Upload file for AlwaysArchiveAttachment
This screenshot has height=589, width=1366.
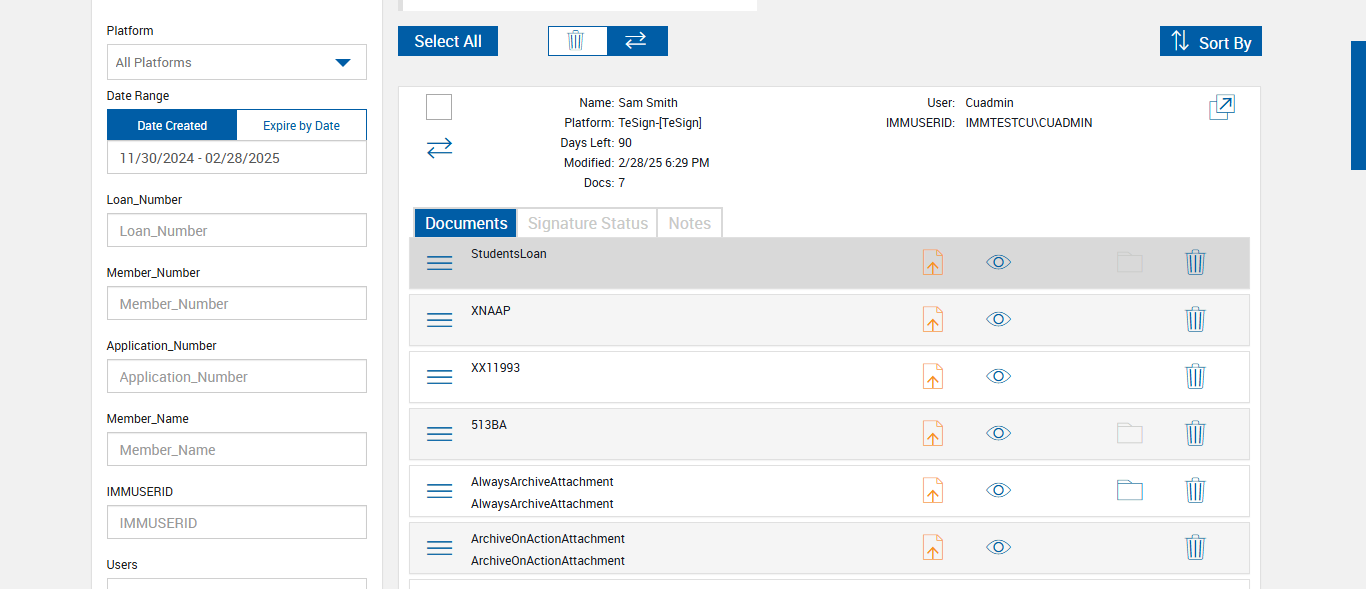932,490
